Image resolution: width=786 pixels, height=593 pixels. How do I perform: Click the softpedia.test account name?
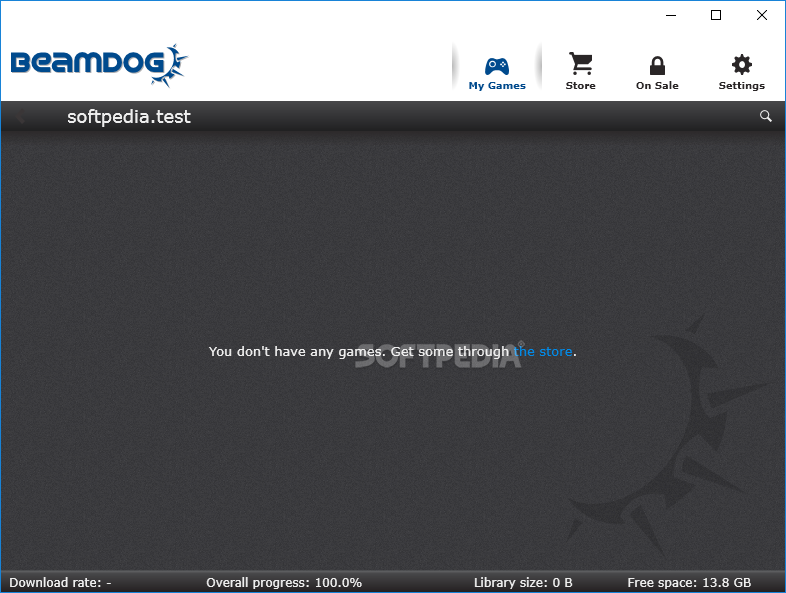pyautogui.click(x=129, y=117)
